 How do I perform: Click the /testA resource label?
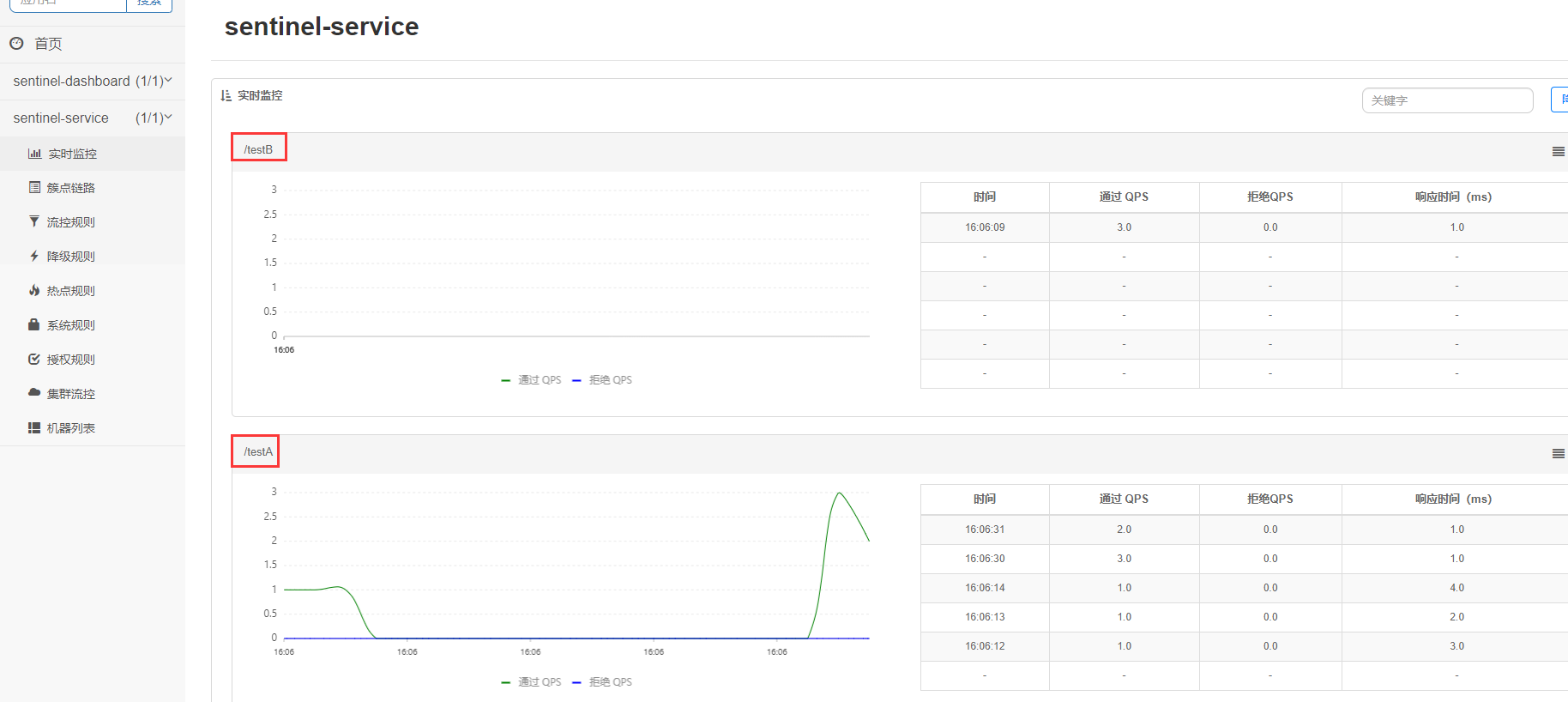(x=258, y=451)
